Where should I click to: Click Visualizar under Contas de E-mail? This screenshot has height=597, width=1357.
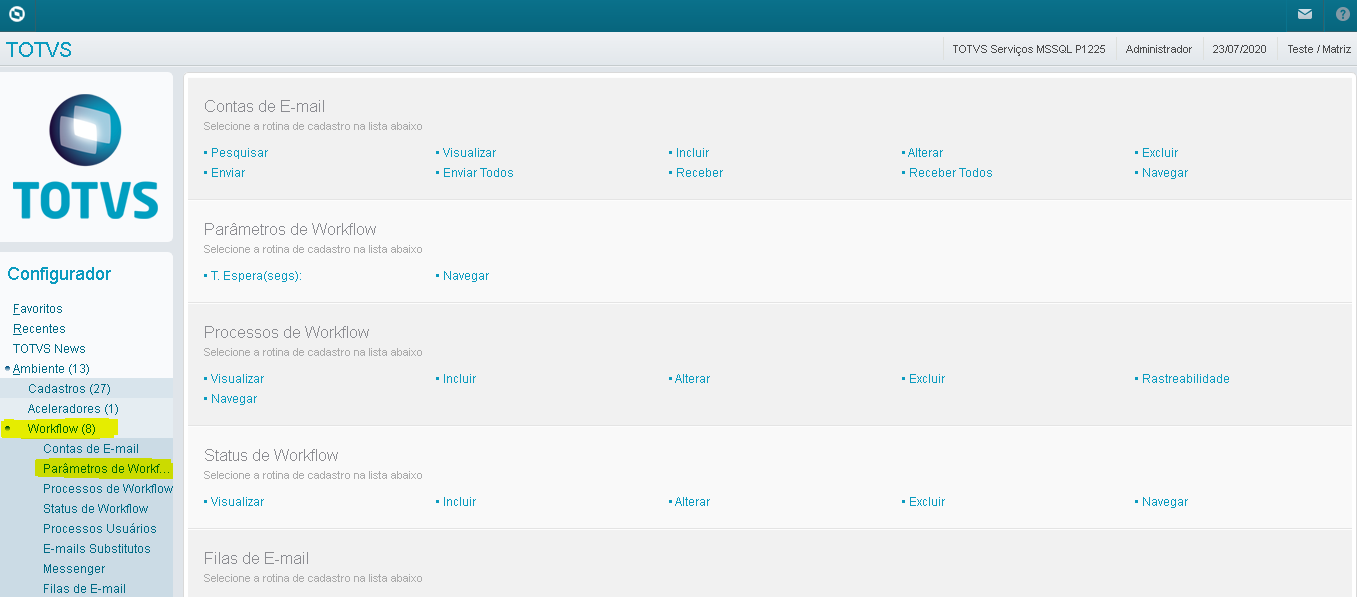pyautogui.click(x=469, y=153)
